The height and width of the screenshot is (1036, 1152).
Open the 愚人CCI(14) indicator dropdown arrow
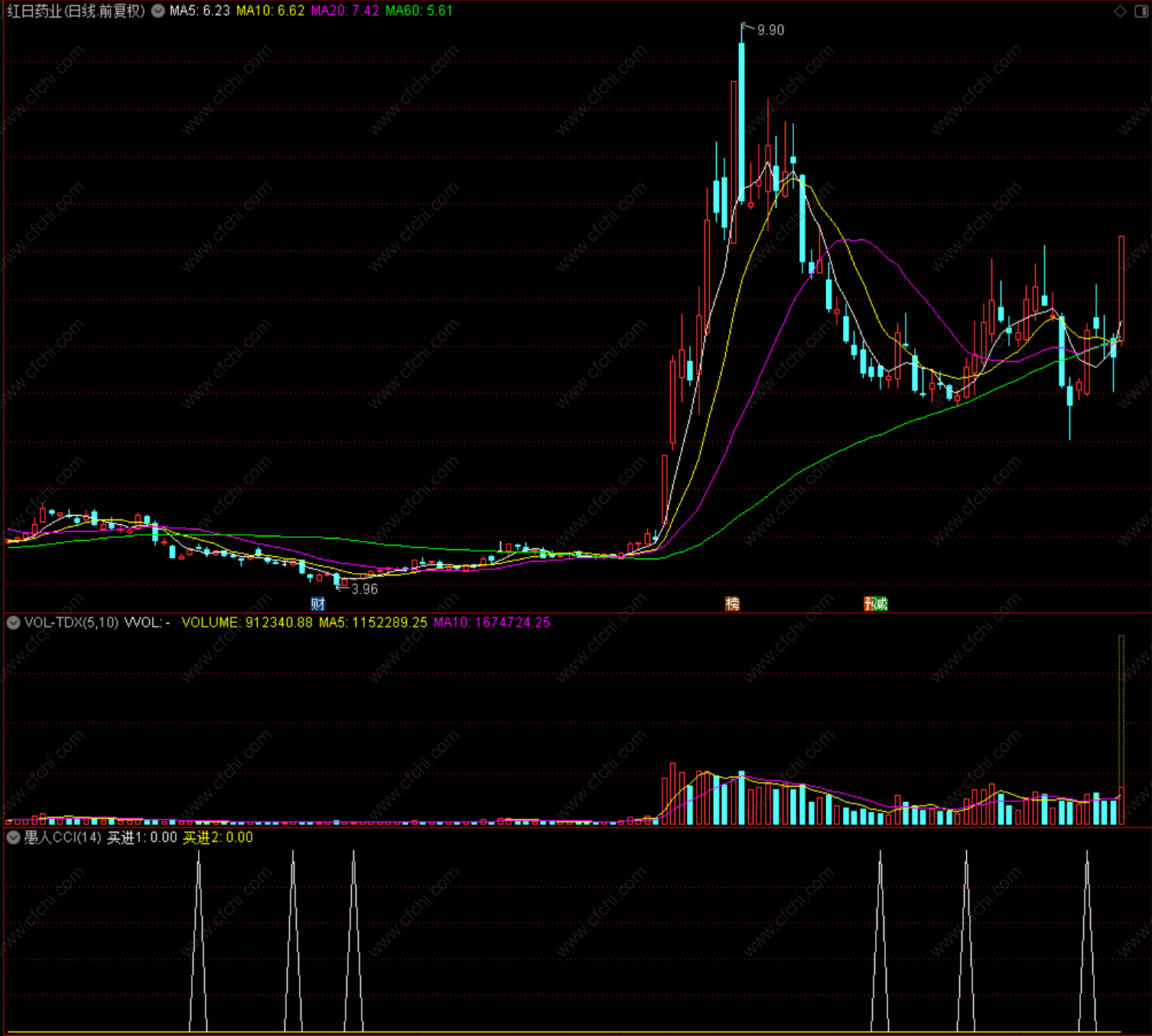coord(13,837)
